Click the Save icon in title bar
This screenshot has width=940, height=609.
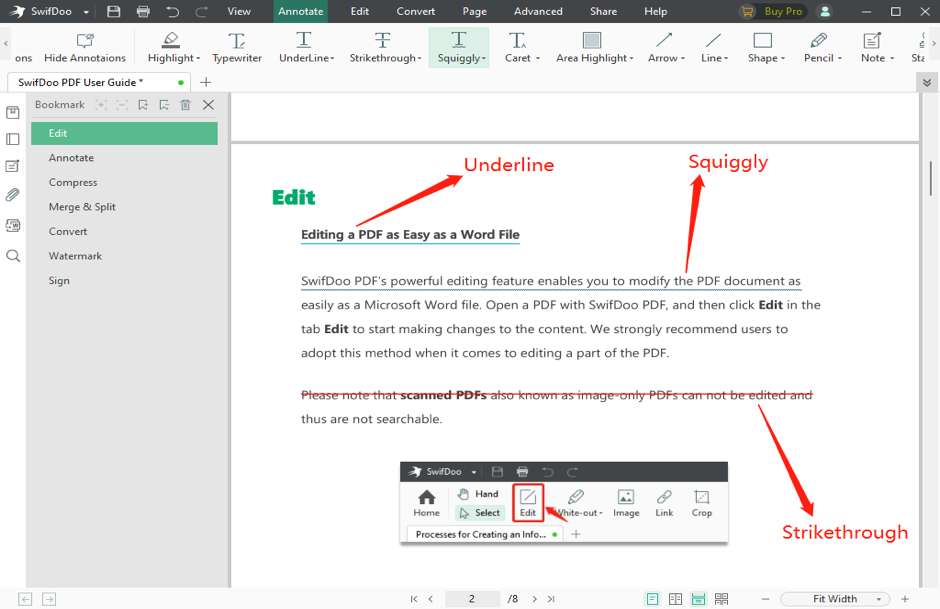(114, 11)
